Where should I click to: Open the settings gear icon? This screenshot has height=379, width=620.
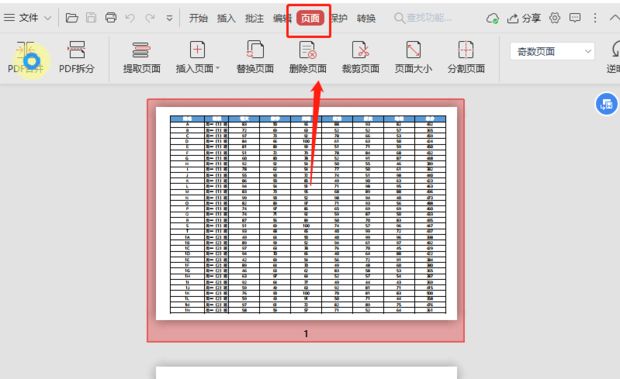(555, 18)
